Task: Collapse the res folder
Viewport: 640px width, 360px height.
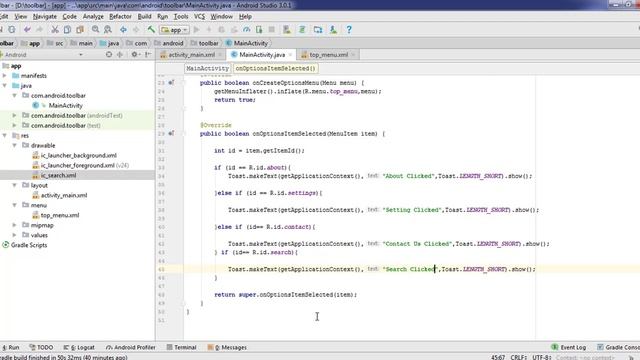Action: click(4, 136)
